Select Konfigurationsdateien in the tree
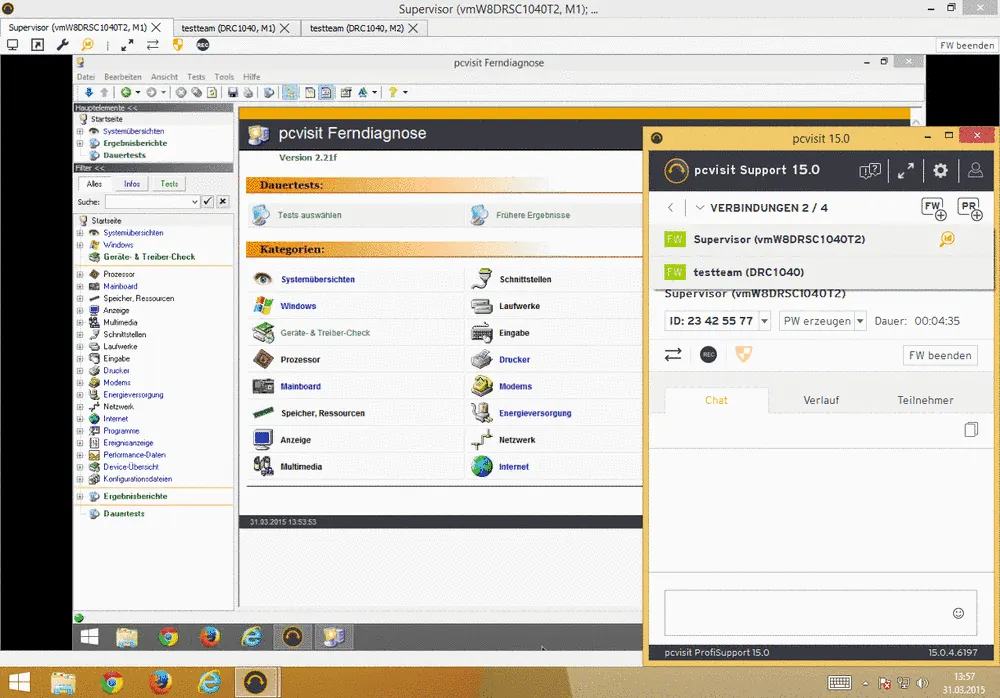 [138, 479]
